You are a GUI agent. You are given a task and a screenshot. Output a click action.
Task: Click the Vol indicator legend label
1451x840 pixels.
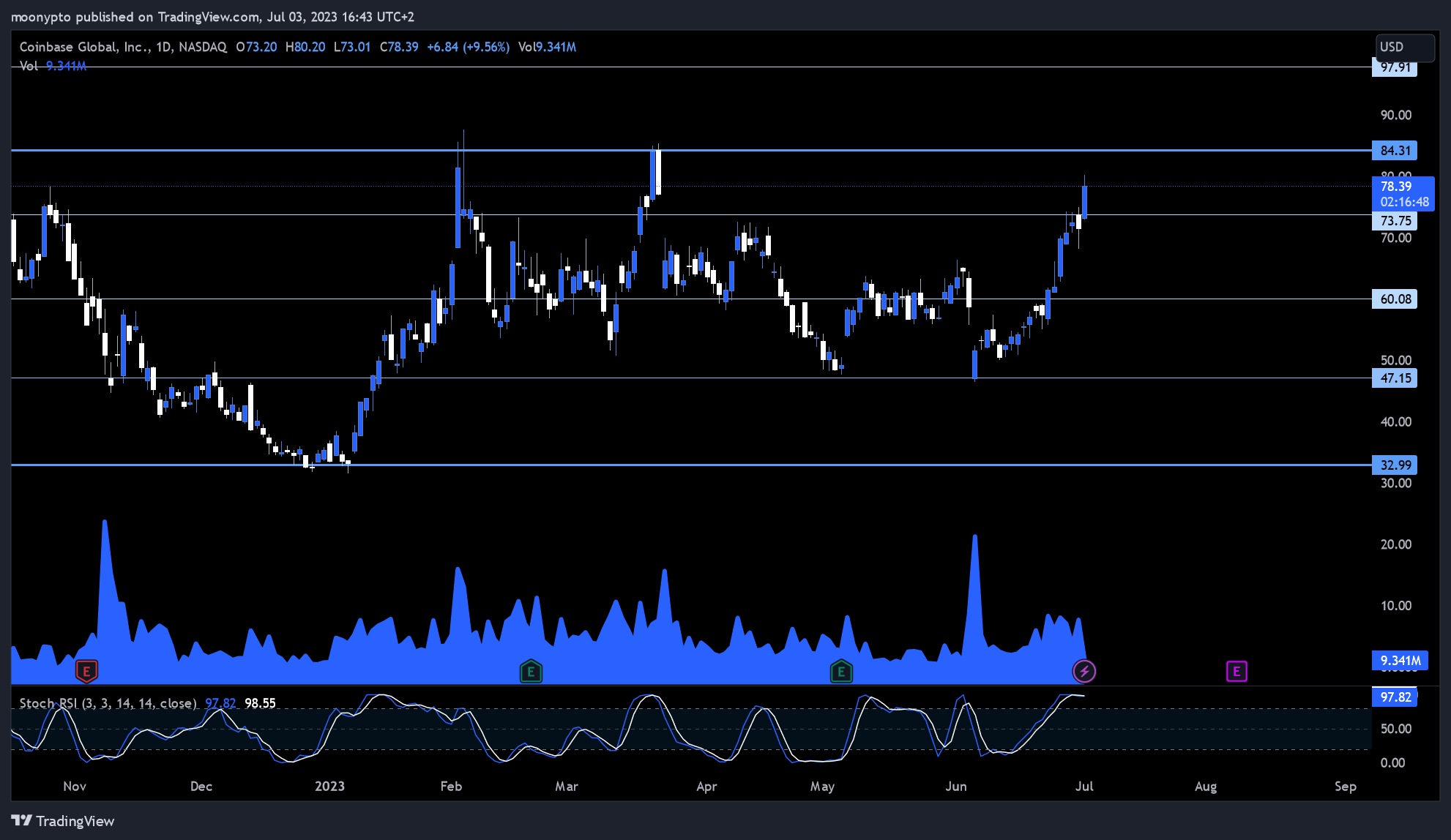click(x=29, y=66)
